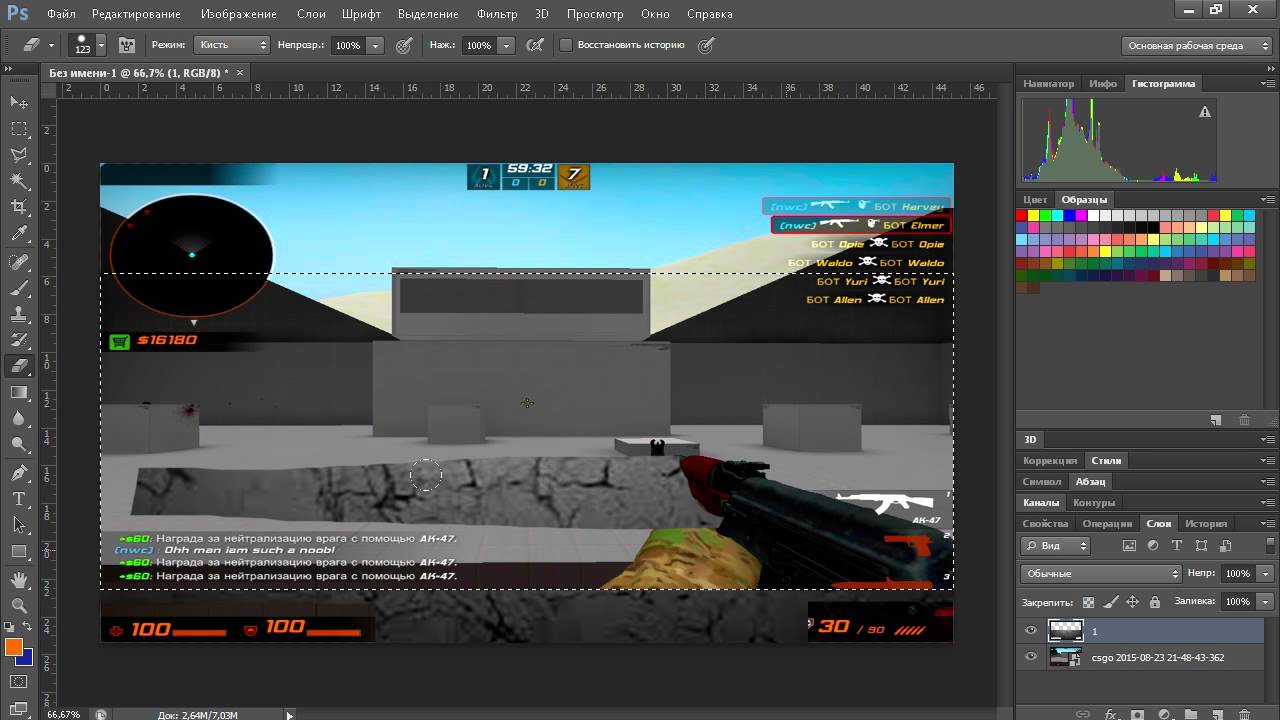Viewport: 1280px width, 720px height.
Task: Open the Файл menu
Action: (61, 14)
